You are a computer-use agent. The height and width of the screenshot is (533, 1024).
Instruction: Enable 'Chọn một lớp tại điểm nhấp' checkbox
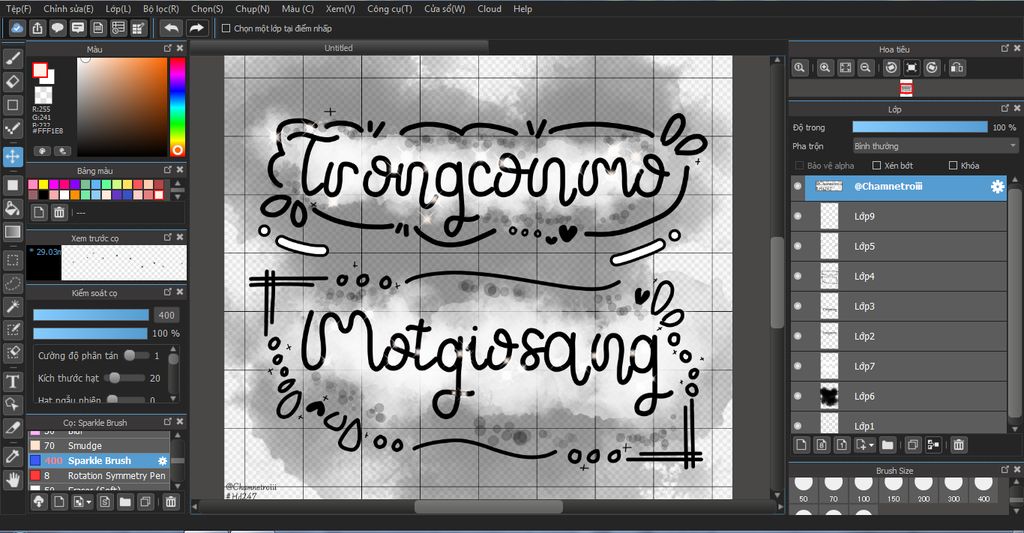coord(226,28)
